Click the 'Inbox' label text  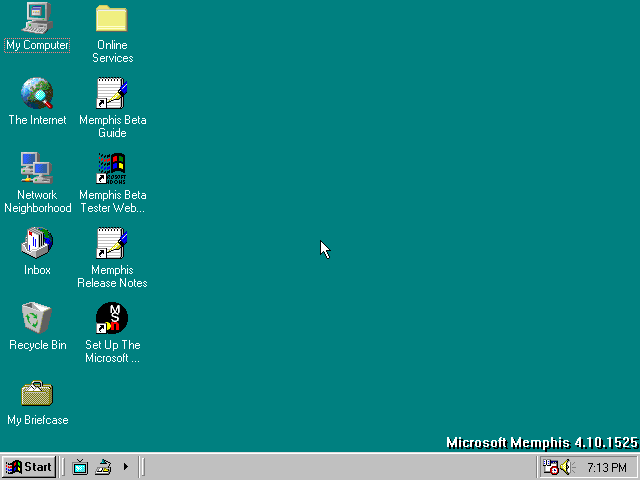(37, 270)
